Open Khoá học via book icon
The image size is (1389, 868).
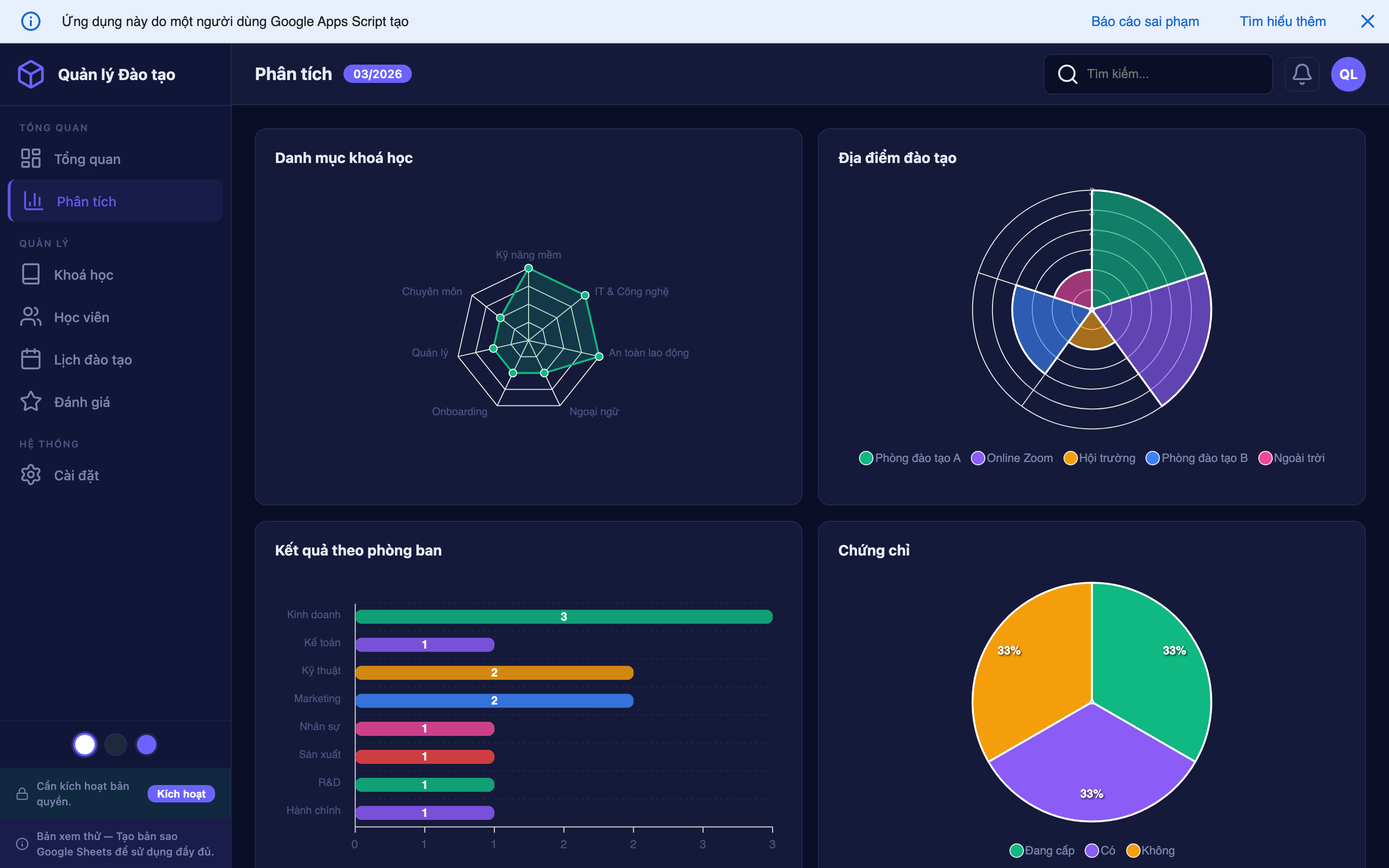pos(31,274)
